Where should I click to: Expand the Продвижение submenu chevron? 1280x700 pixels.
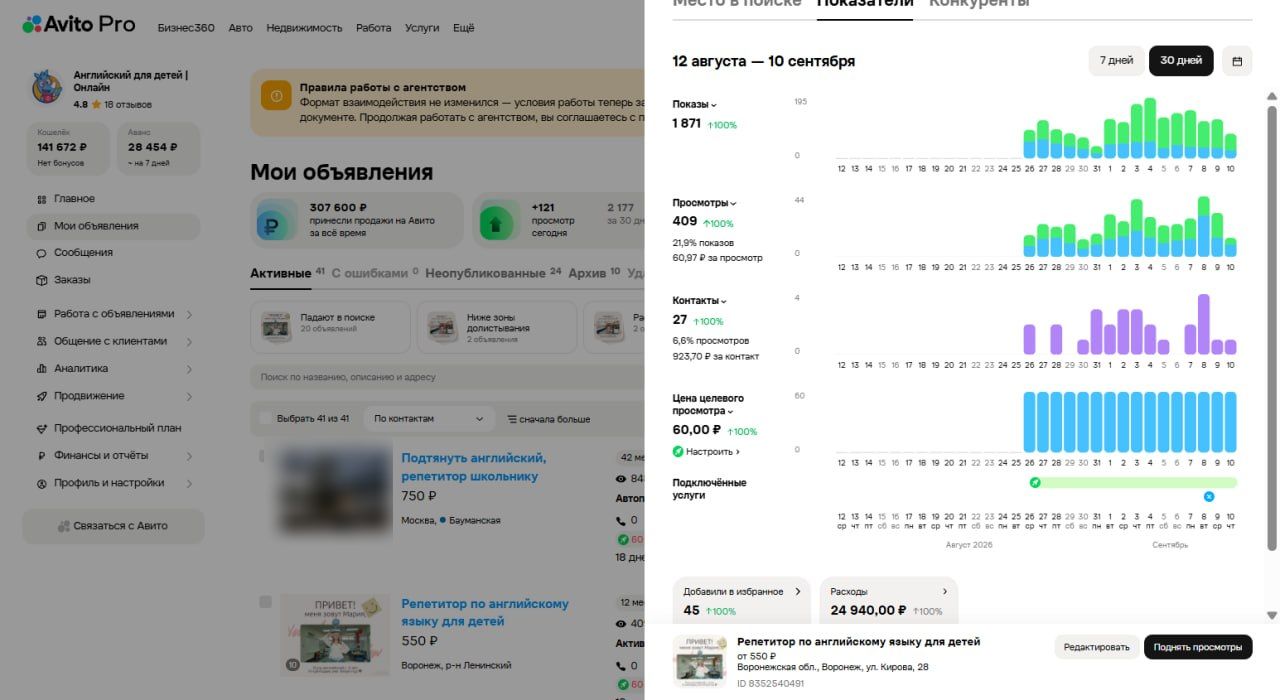[x=189, y=396]
